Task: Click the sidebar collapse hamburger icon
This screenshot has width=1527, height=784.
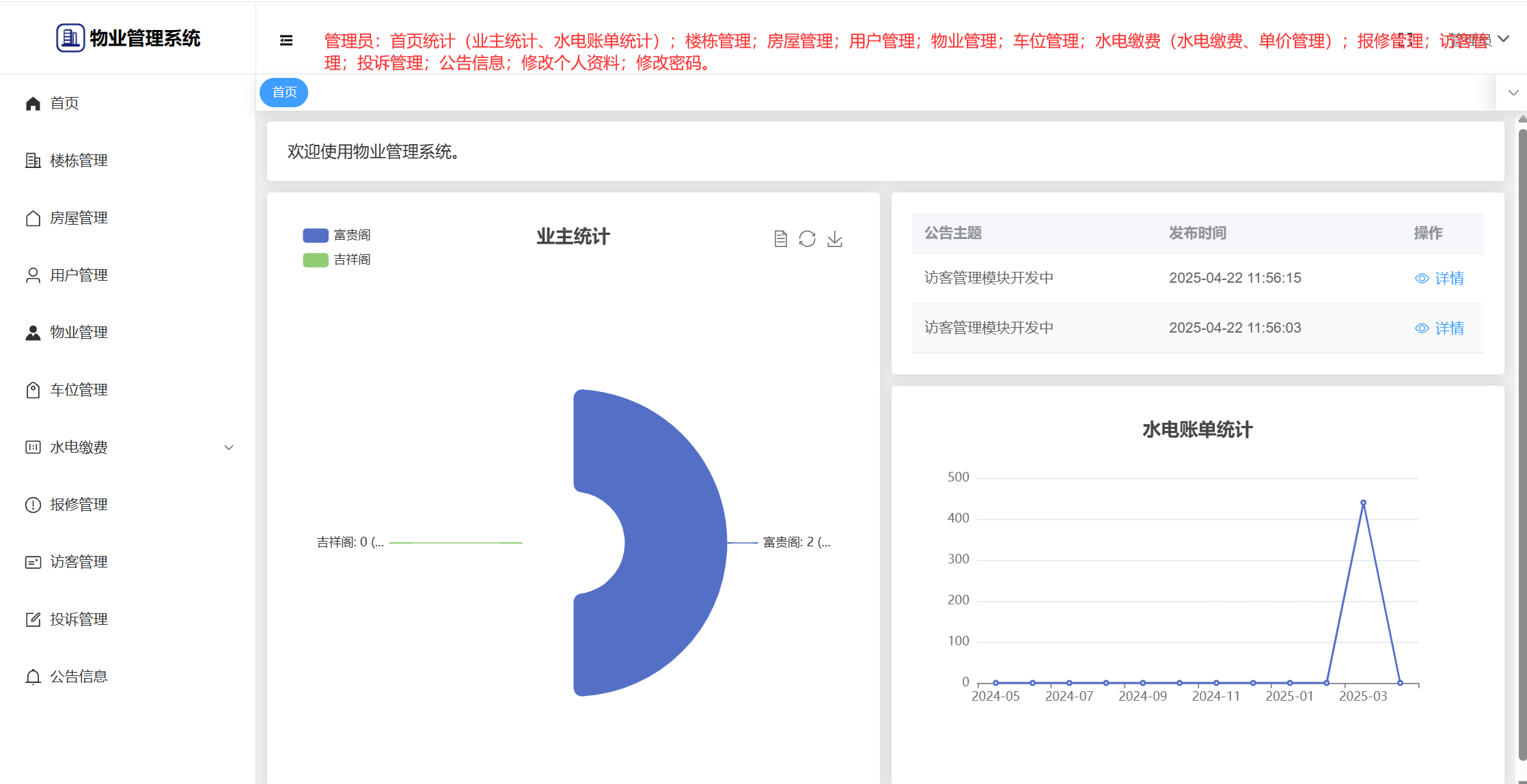Action: tap(286, 41)
